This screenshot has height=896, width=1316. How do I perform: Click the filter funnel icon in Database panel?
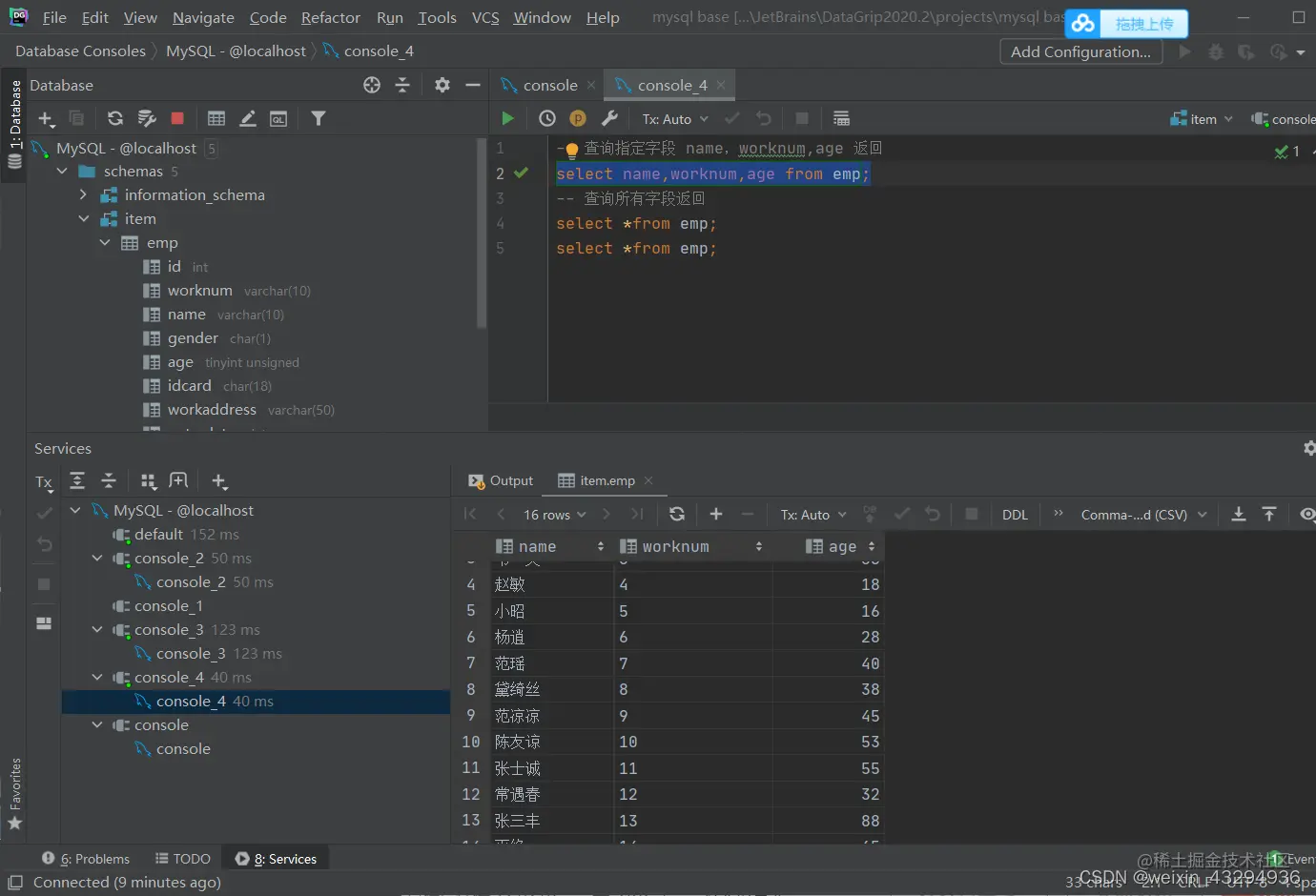point(319,118)
